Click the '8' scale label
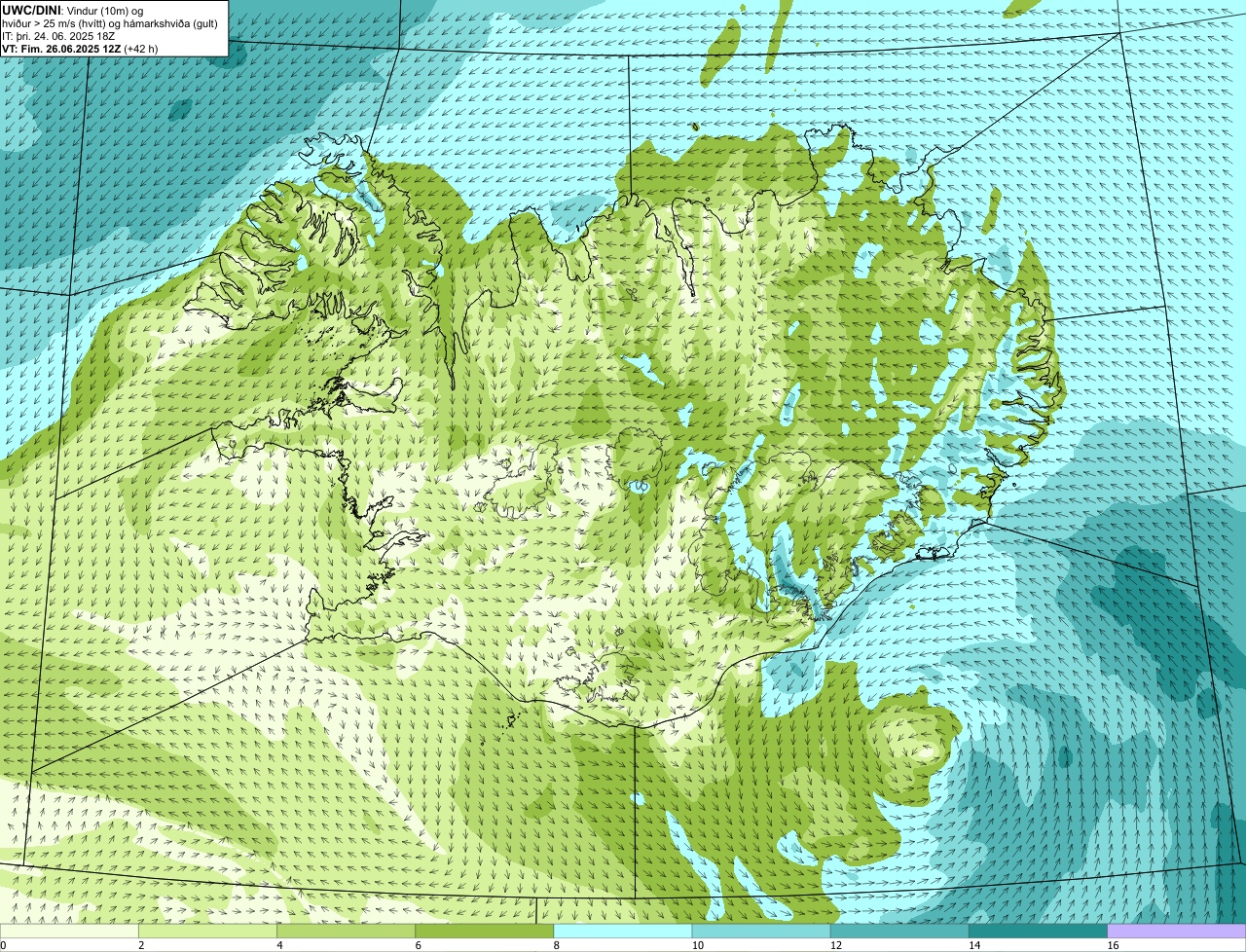 [556, 945]
